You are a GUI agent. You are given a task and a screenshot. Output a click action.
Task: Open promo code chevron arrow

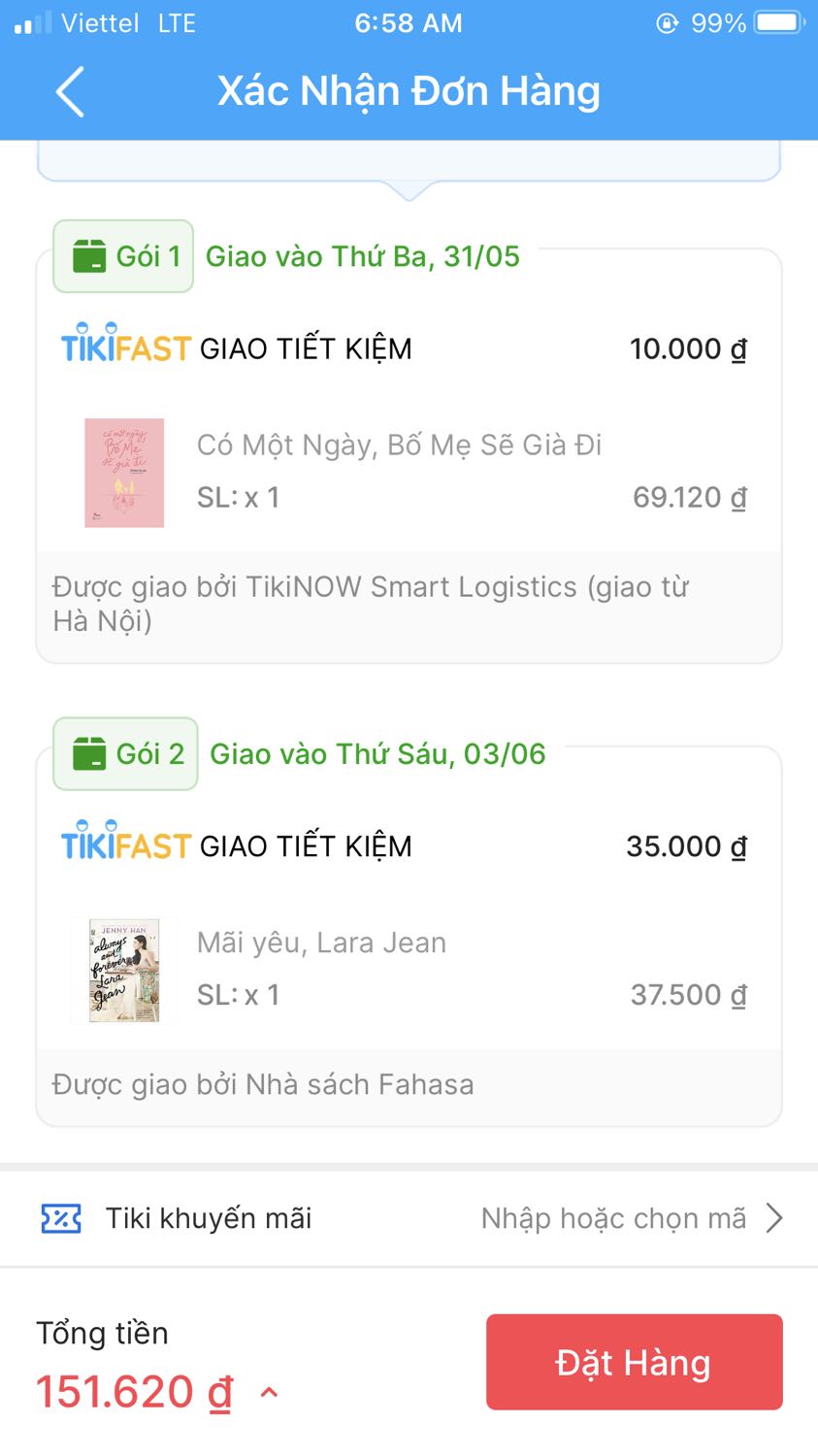(773, 1218)
